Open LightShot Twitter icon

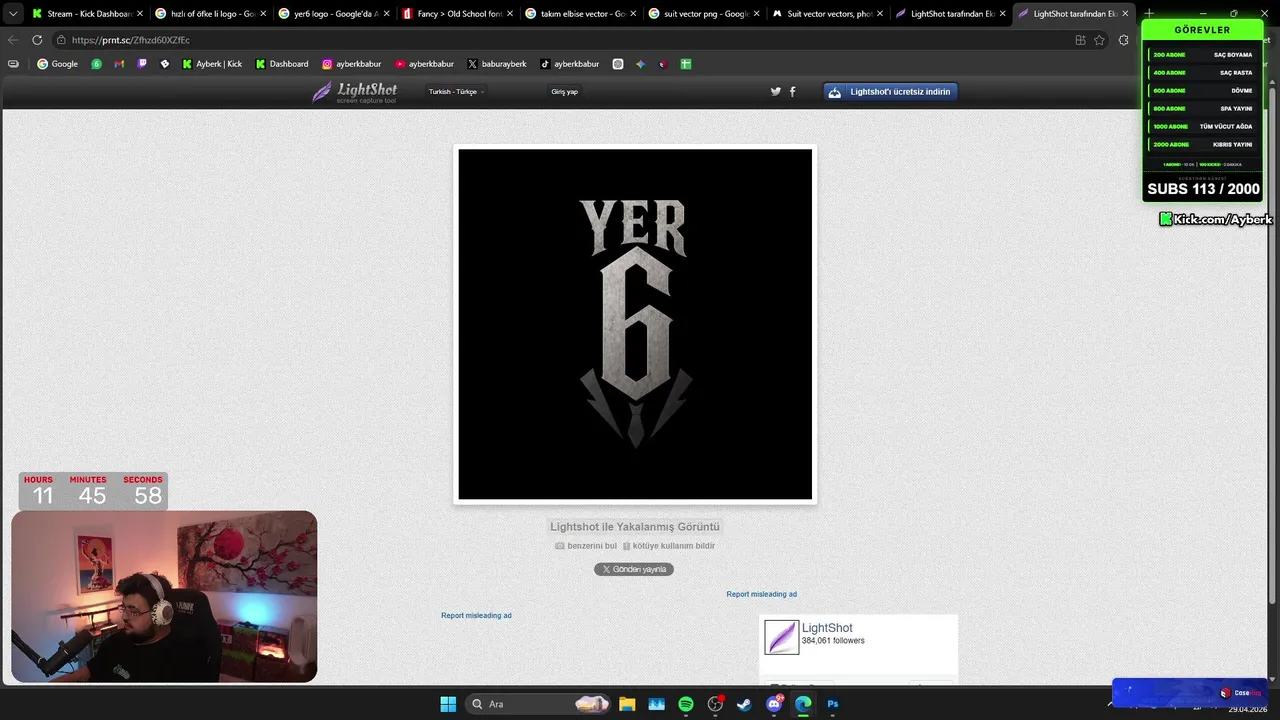pyautogui.click(x=775, y=92)
